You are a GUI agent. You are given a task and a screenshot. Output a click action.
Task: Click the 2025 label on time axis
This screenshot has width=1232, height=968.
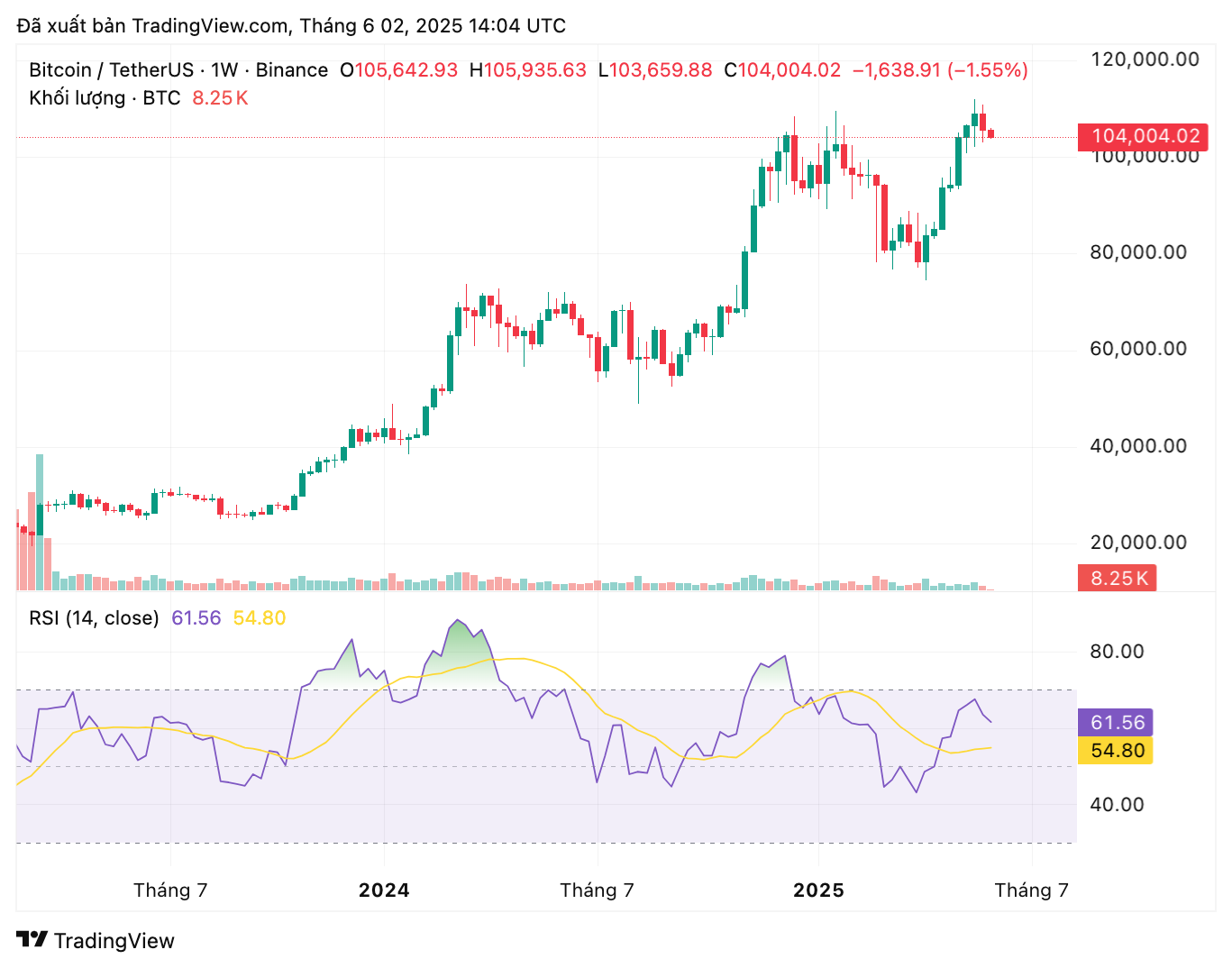click(x=818, y=890)
